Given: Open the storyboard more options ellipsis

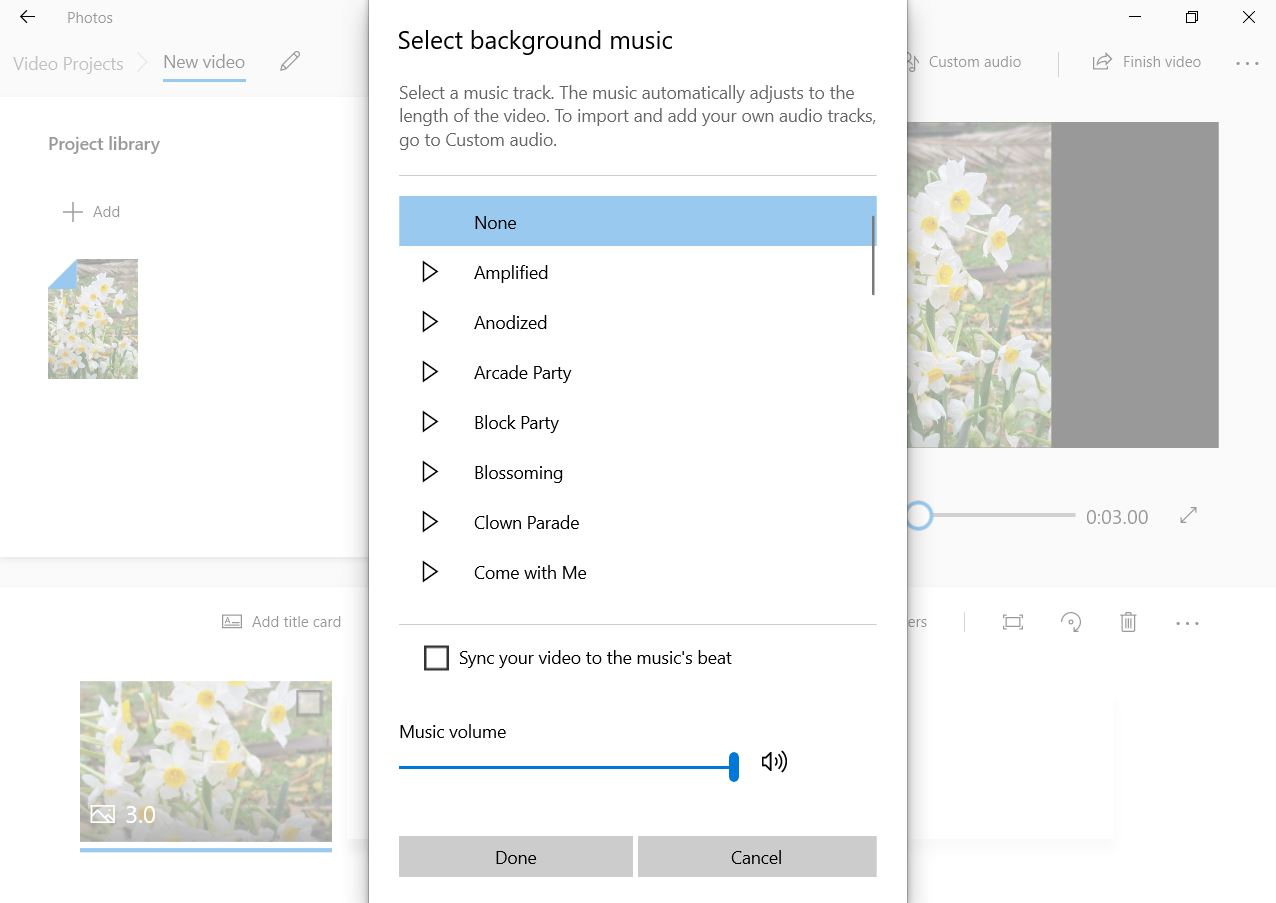Looking at the screenshot, I should coord(1187,623).
